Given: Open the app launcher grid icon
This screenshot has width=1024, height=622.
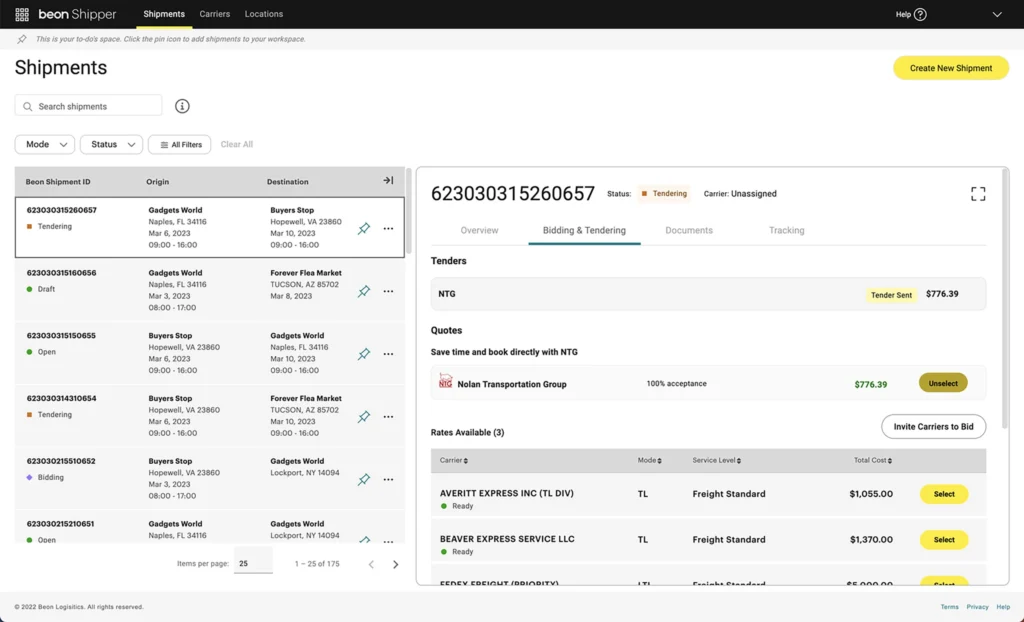Looking at the screenshot, I should (x=22, y=14).
